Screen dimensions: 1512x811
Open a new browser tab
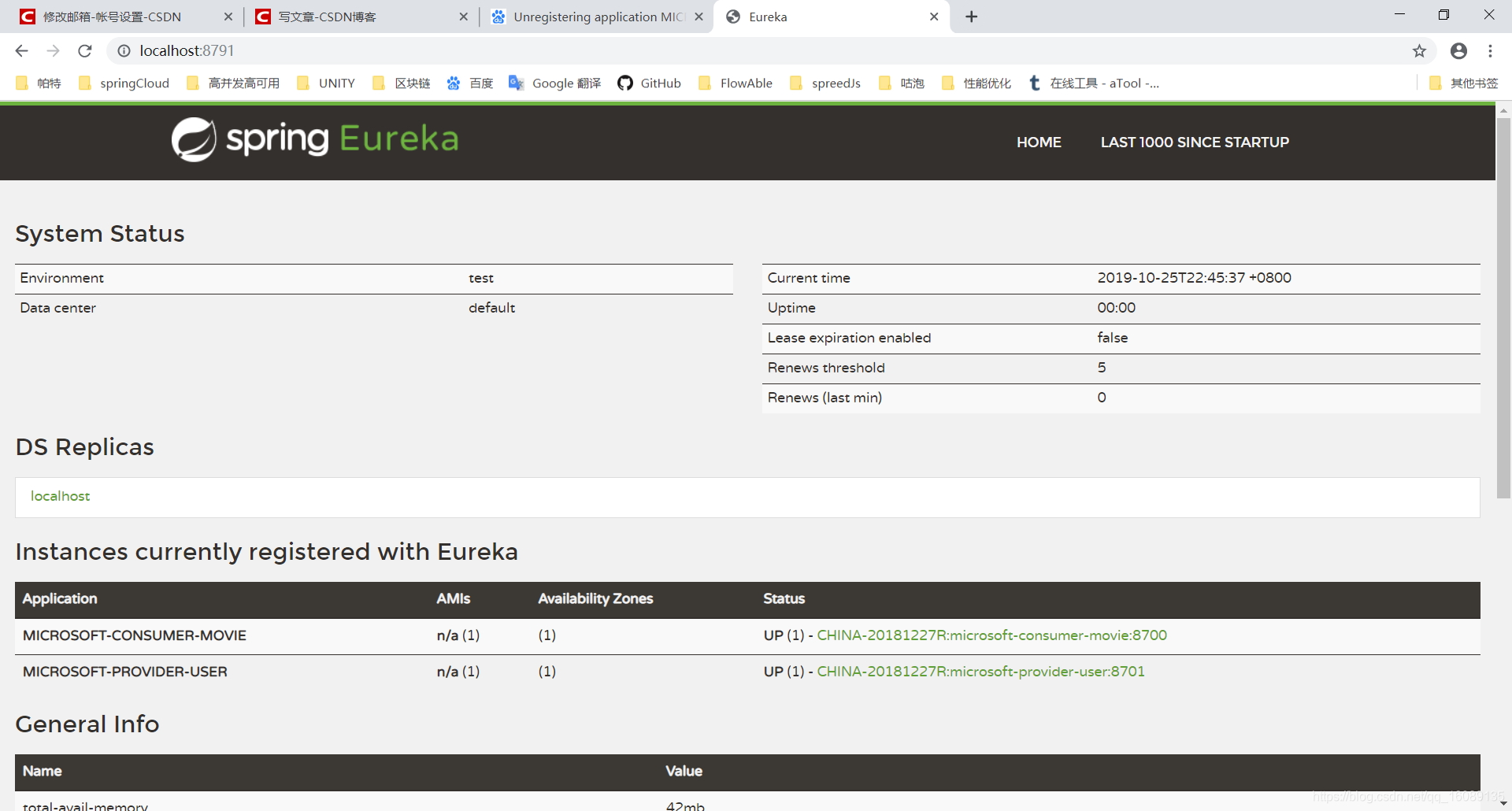(x=972, y=17)
